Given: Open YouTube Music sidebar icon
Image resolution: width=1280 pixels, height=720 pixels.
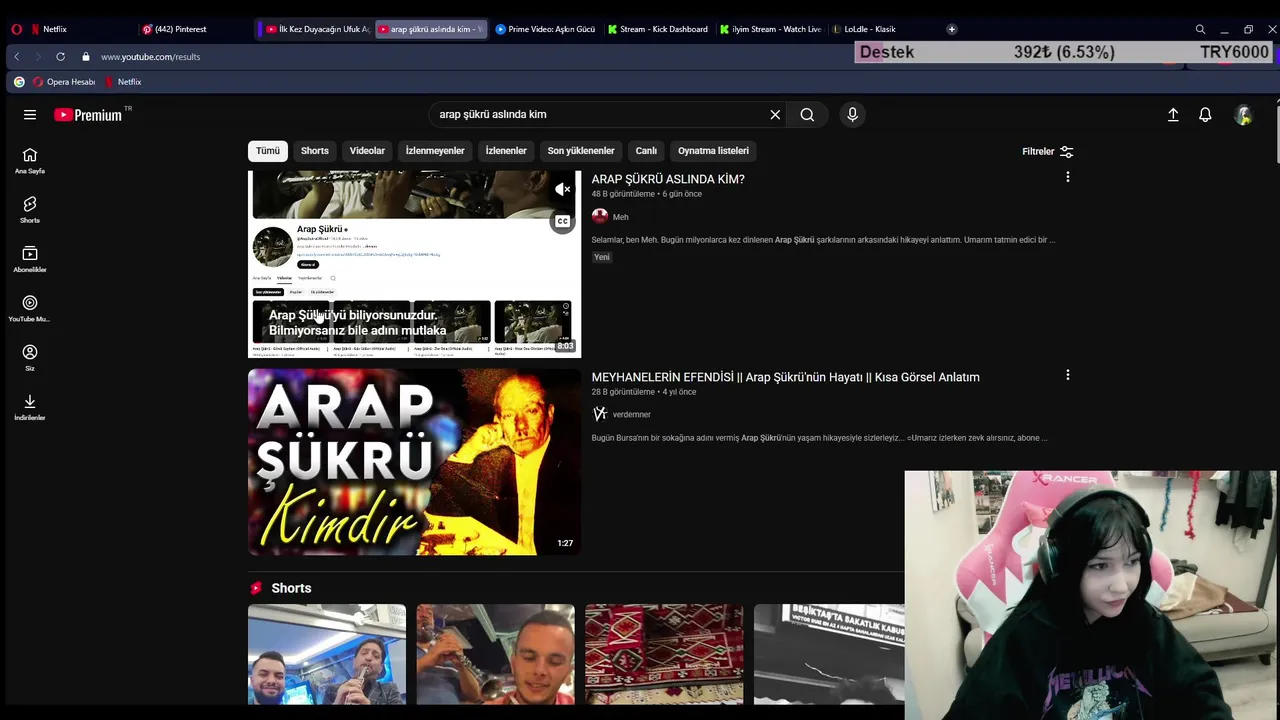Looking at the screenshot, I should pyautogui.click(x=30, y=308).
